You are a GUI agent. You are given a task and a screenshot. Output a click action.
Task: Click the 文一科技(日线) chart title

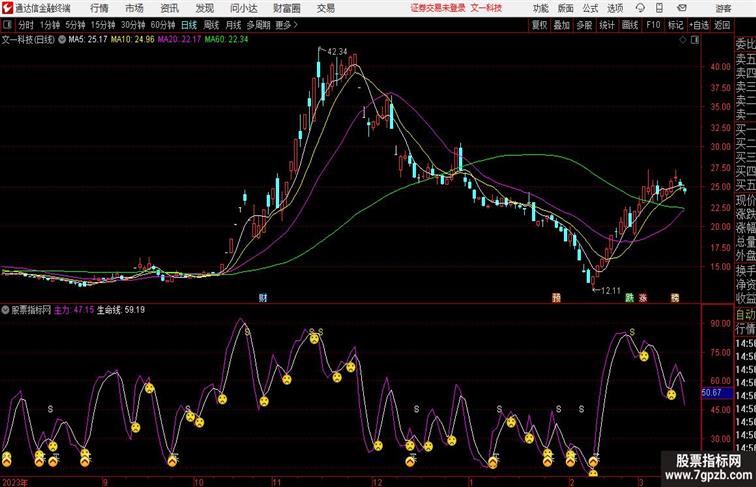(28, 40)
